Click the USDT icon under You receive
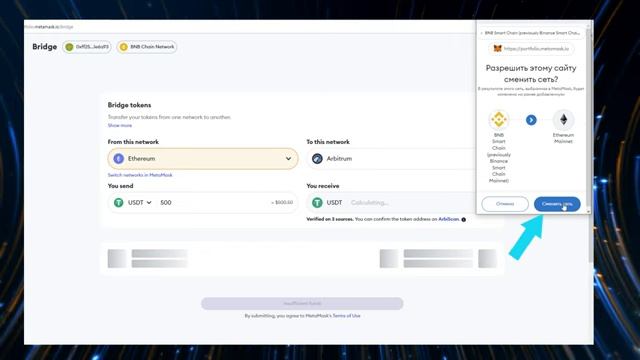The image size is (640, 360). pos(317,202)
